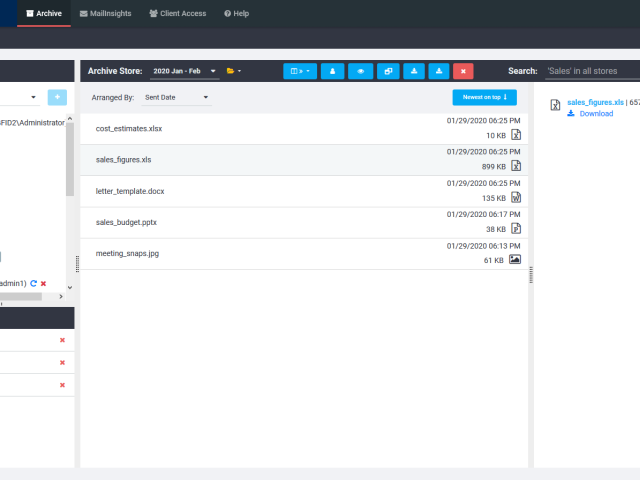
Task: Click the red X toolbar button
Action: tap(463, 71)
